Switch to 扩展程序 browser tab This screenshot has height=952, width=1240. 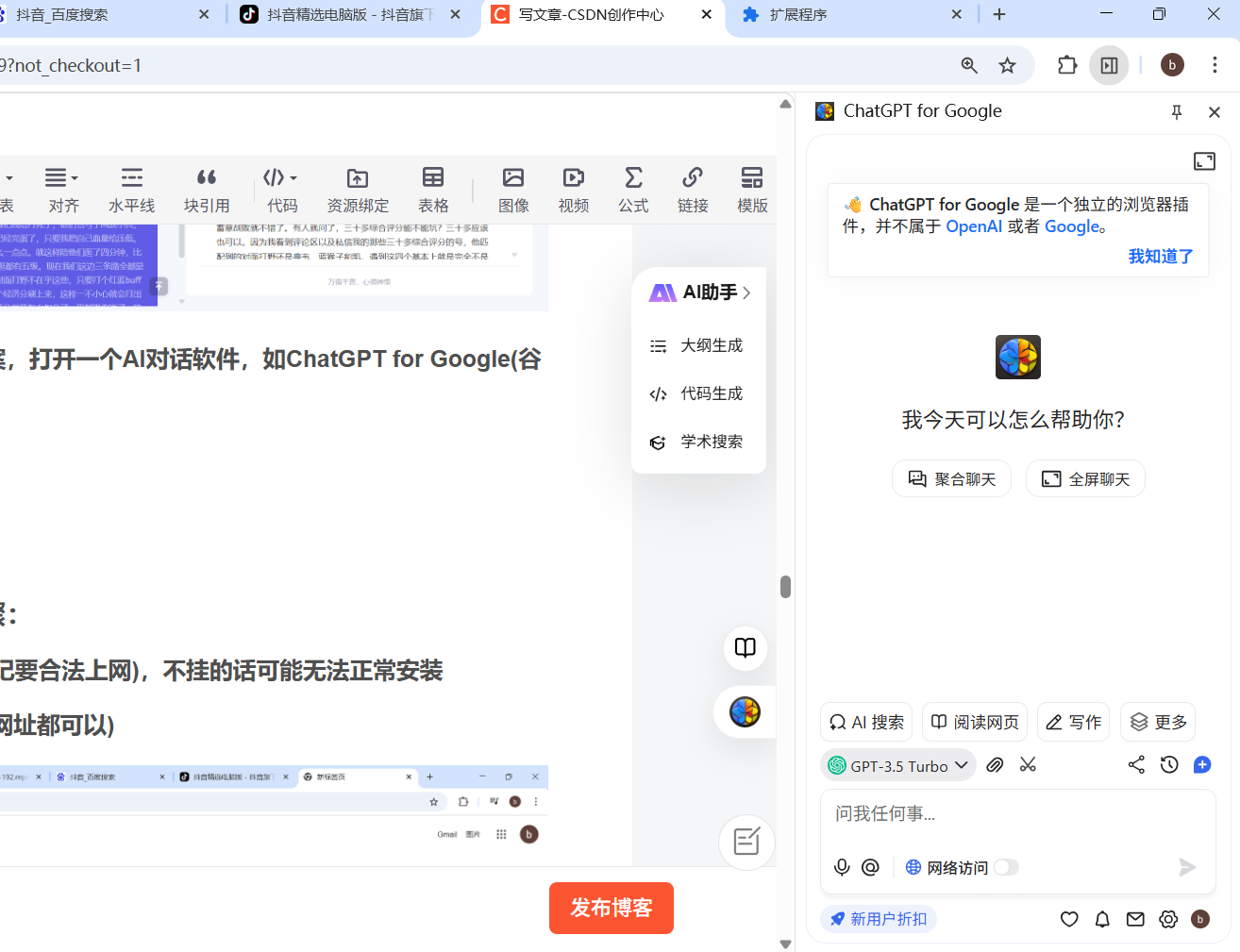click(x=851, y=15)
